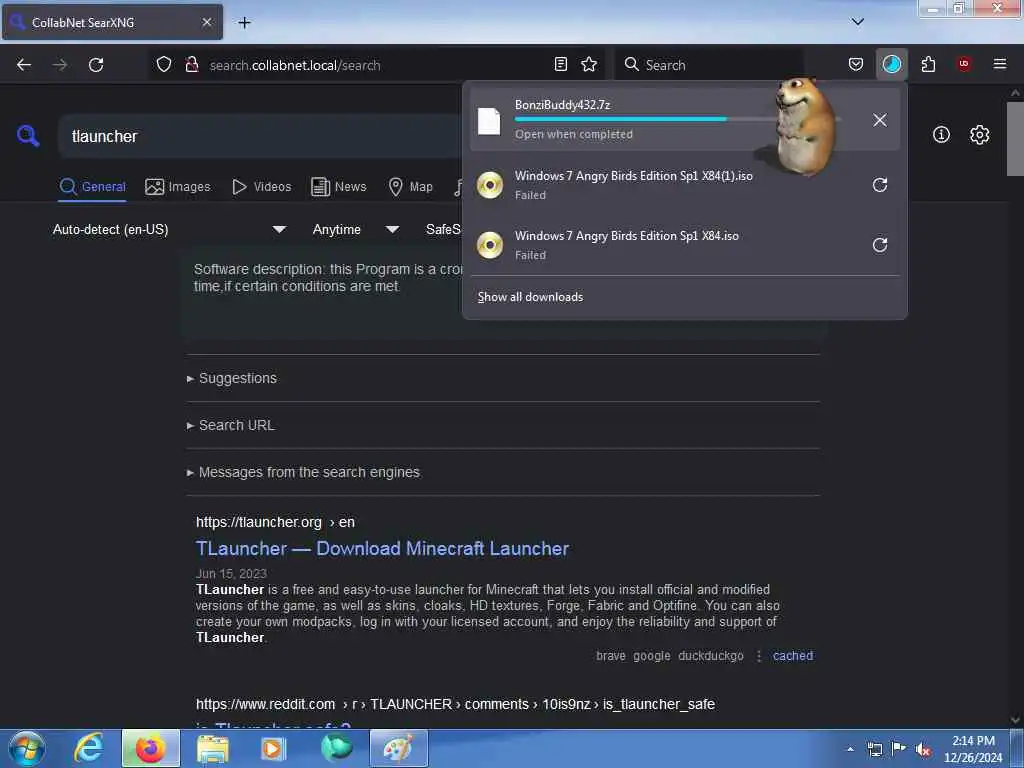The image size is (1024, 768).
Task: Click the reddit.com is_tlauncher_safe result URL
Action: click(455, 705)
